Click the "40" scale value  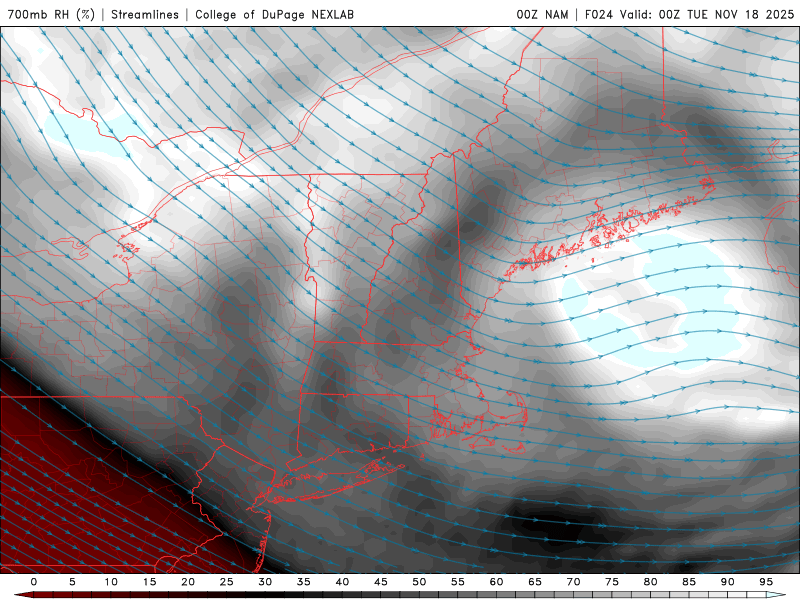coord(342,582)
